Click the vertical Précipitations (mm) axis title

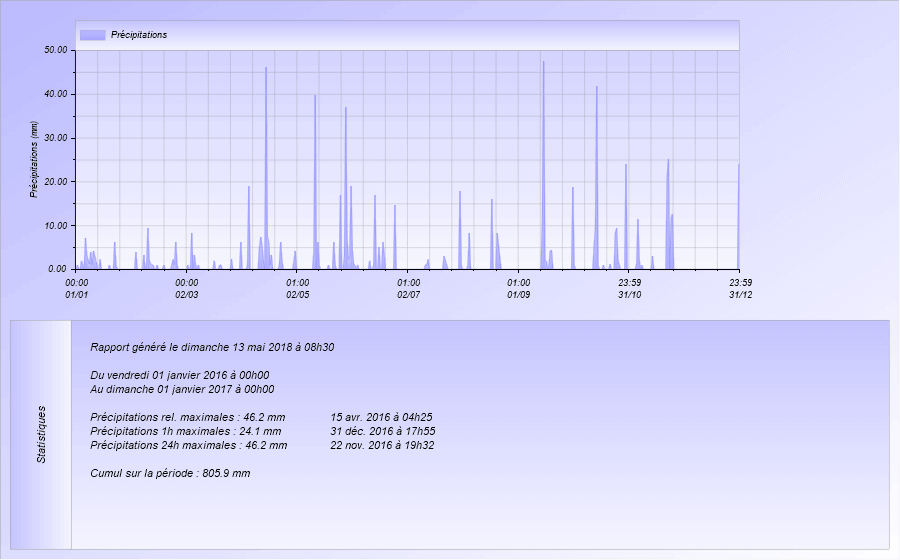click(x=34, y=159)
